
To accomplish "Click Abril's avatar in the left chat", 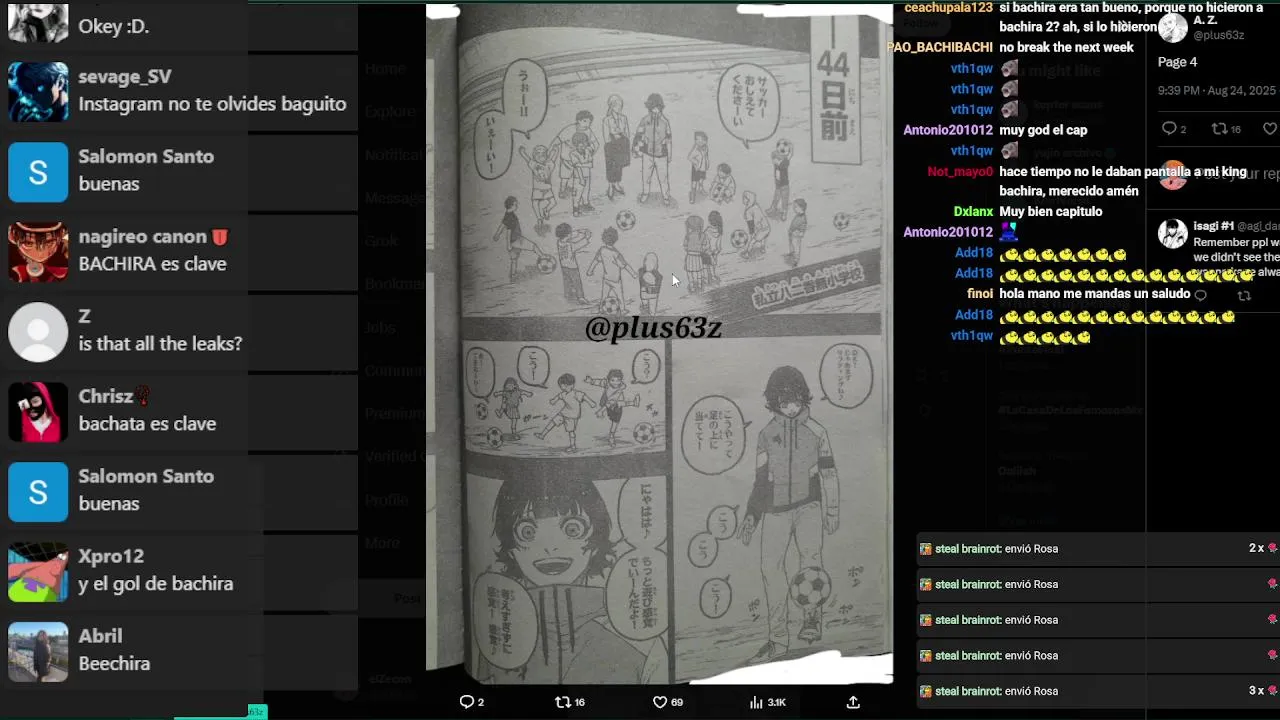I will (38, 651).
